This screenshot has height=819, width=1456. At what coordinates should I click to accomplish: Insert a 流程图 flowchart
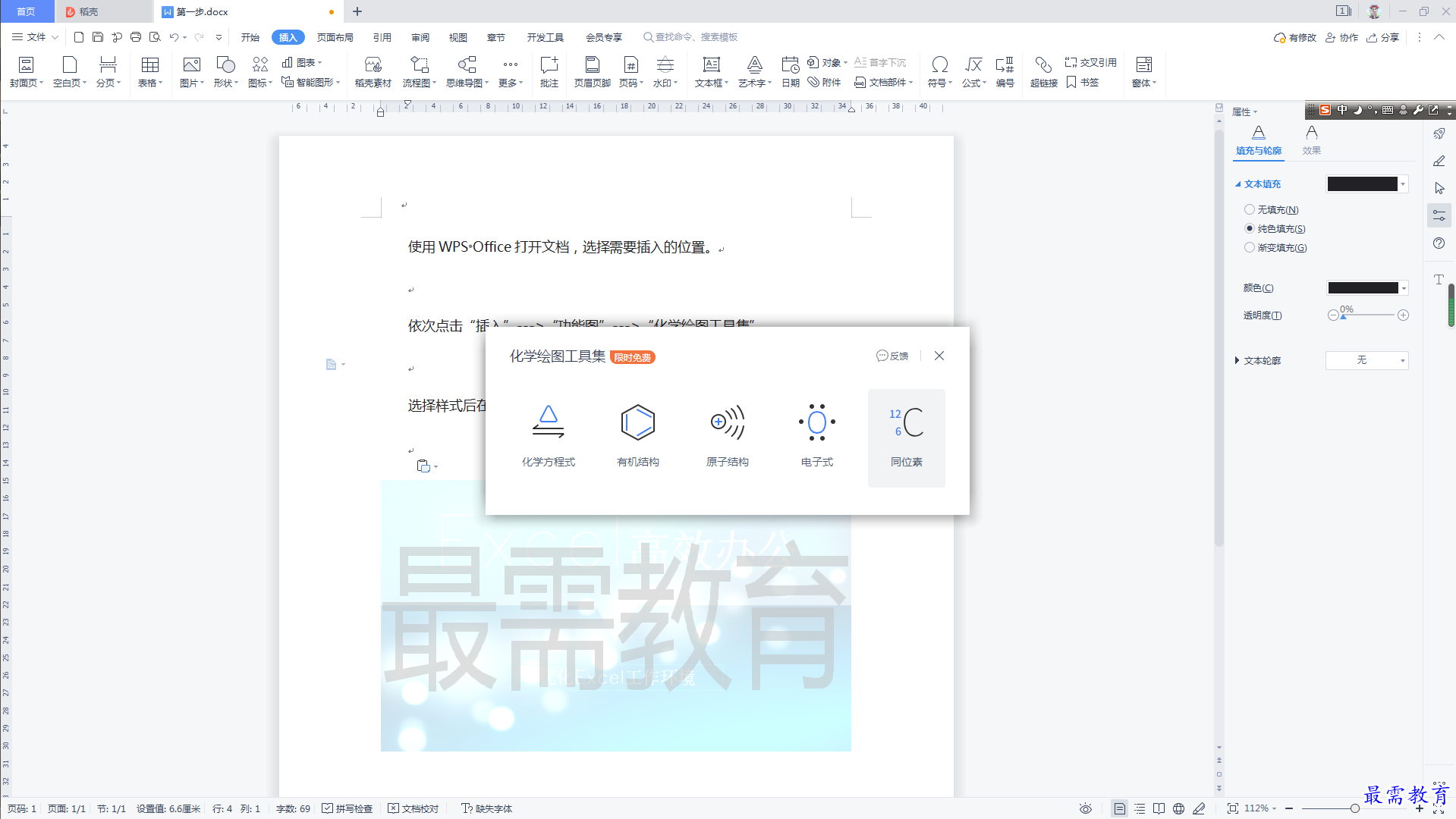pyautogui.click(x=420, y=72)
